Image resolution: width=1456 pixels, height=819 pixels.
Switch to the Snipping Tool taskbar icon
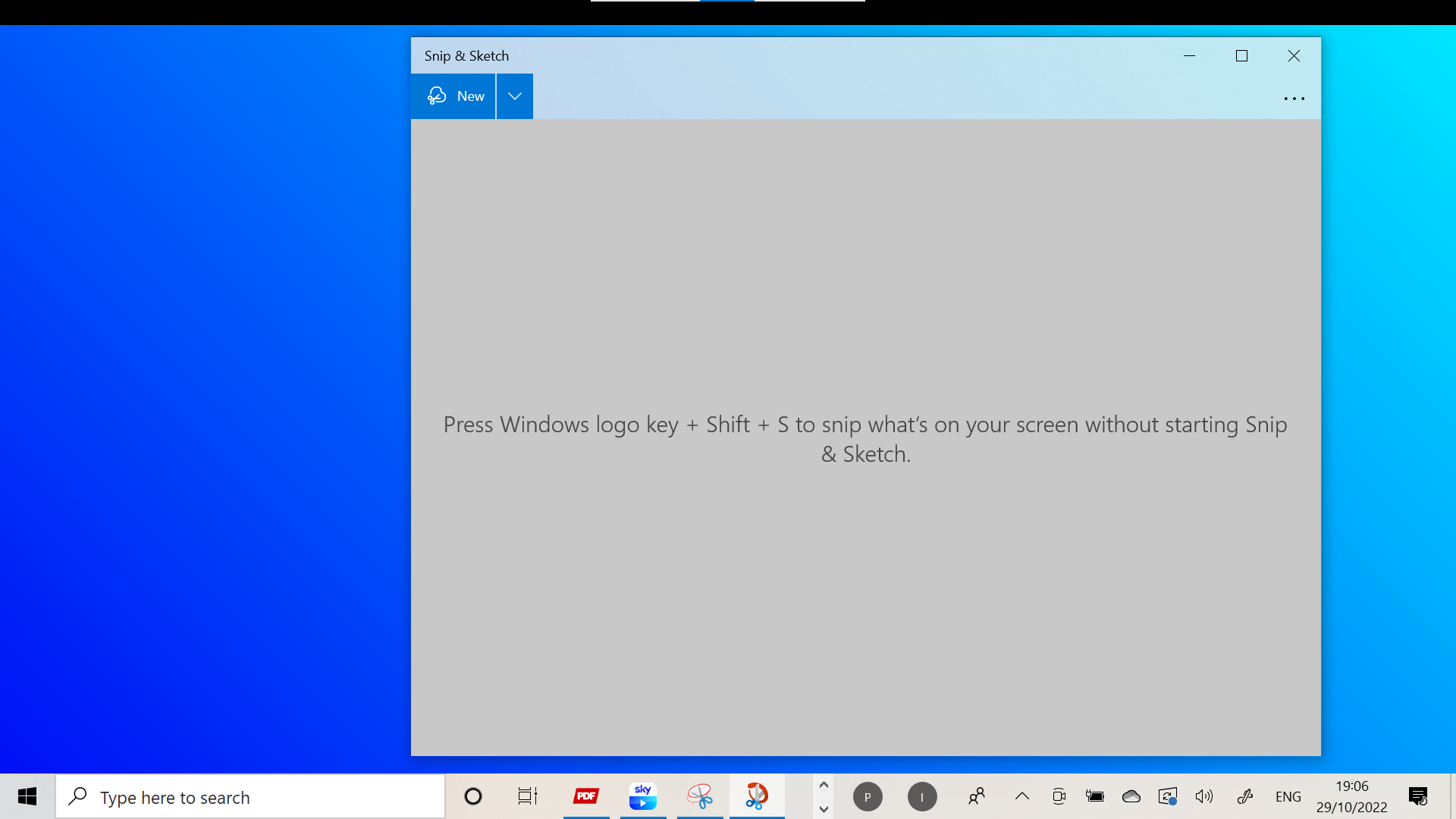coord(700,796)
